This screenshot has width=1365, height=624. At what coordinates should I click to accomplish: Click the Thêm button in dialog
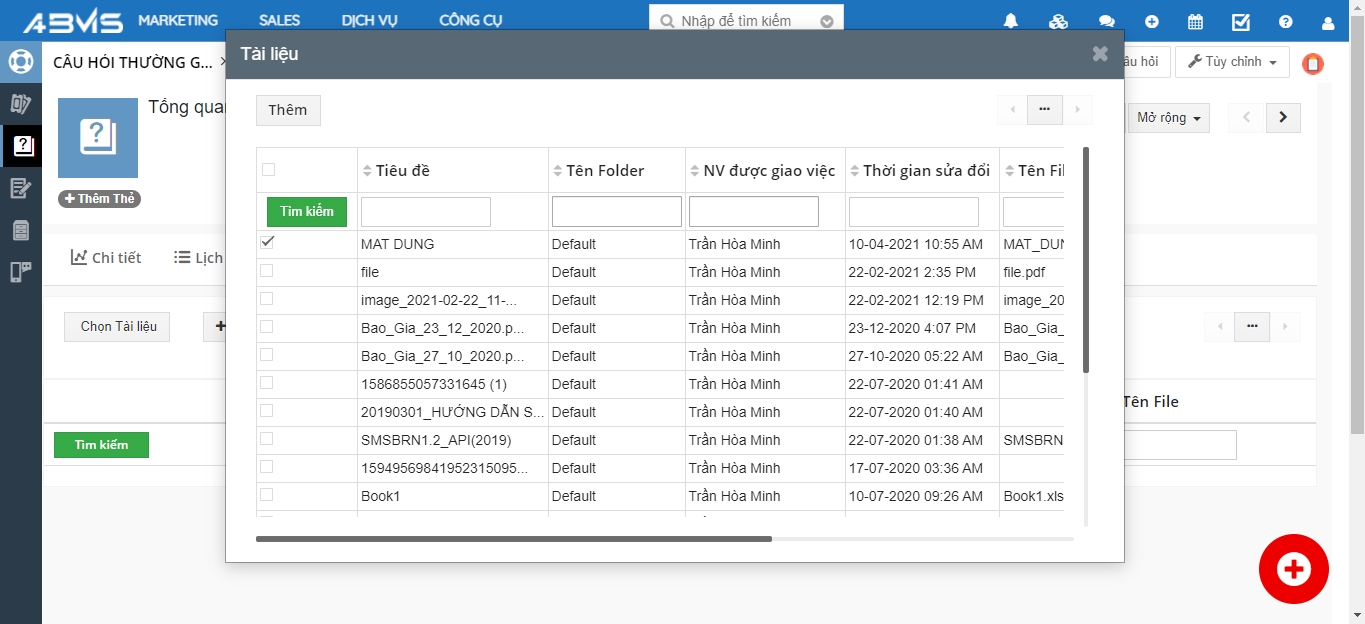pyautogui.click(x=288, y=110)
